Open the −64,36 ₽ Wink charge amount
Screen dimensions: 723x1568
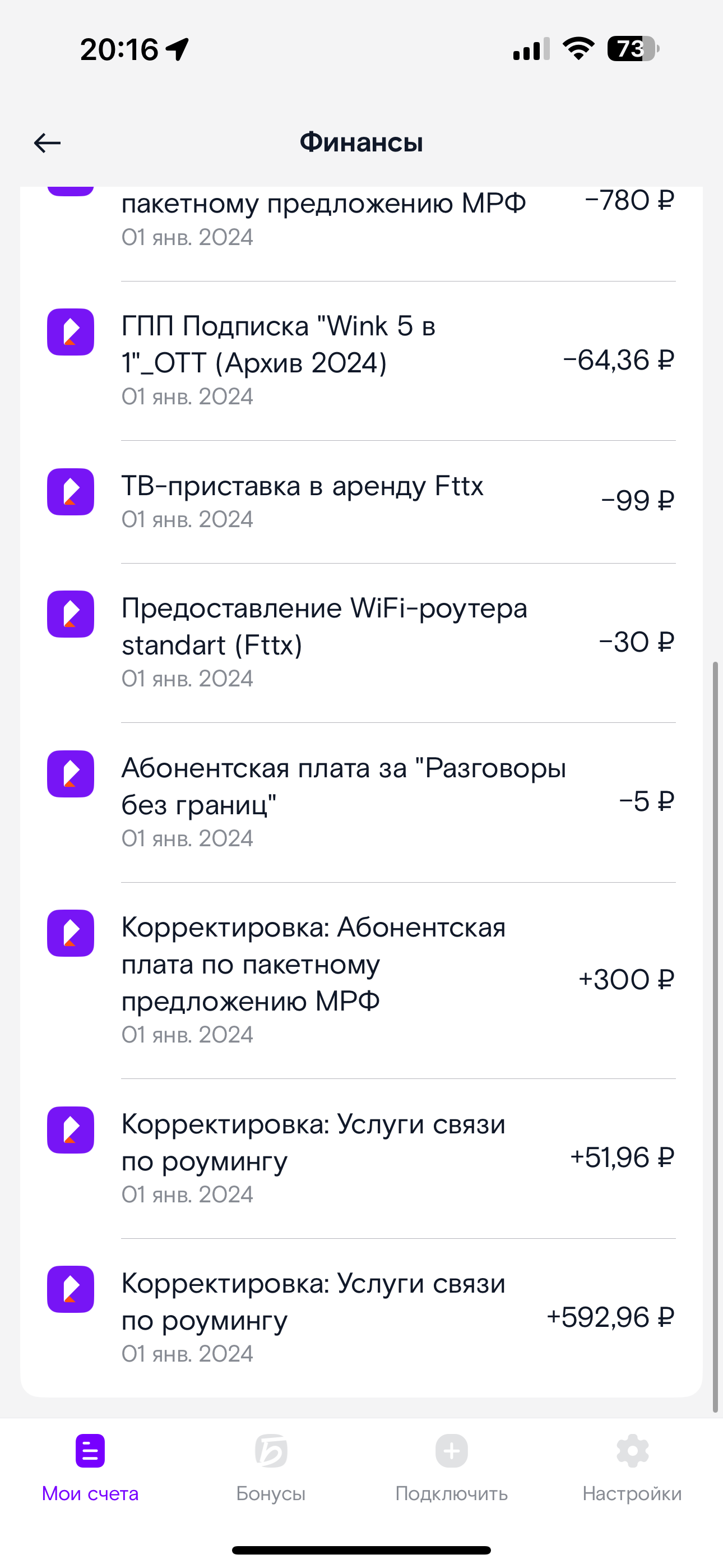[x=618, y=361]
